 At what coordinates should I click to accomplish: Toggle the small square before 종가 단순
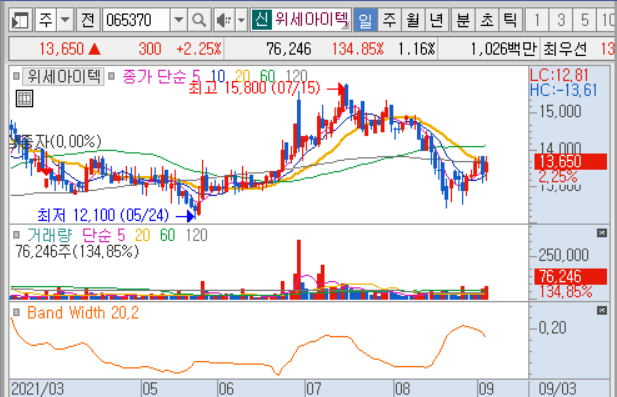[x=111, y=76]
